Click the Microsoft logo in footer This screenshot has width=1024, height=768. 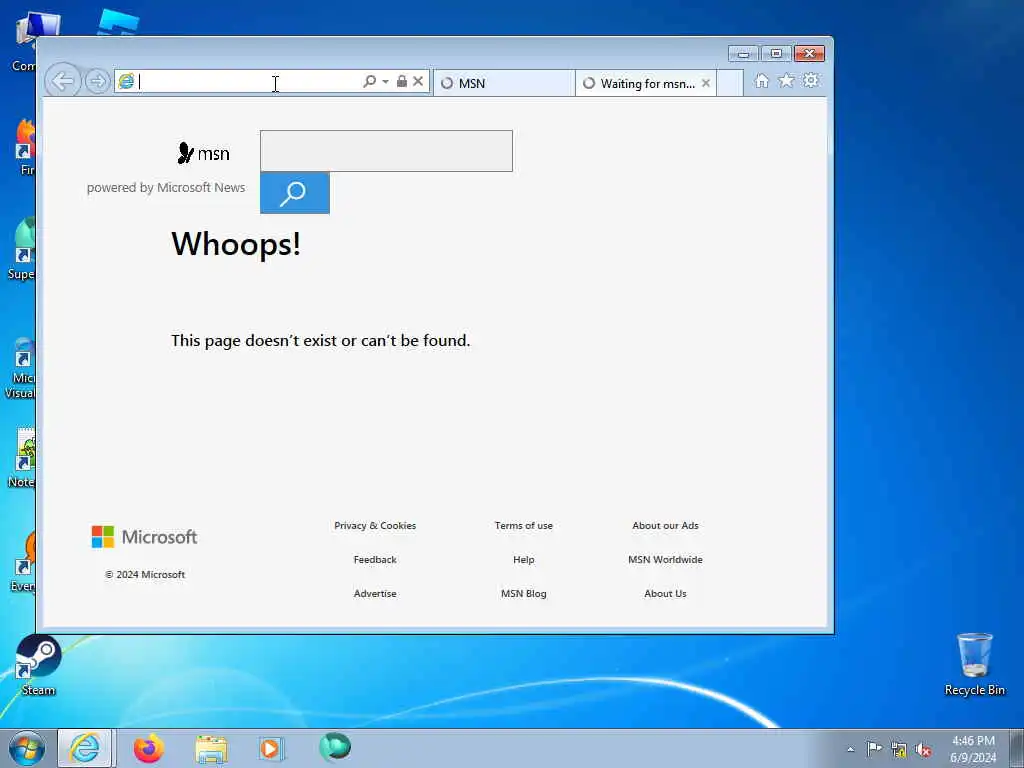coord(144,537)
